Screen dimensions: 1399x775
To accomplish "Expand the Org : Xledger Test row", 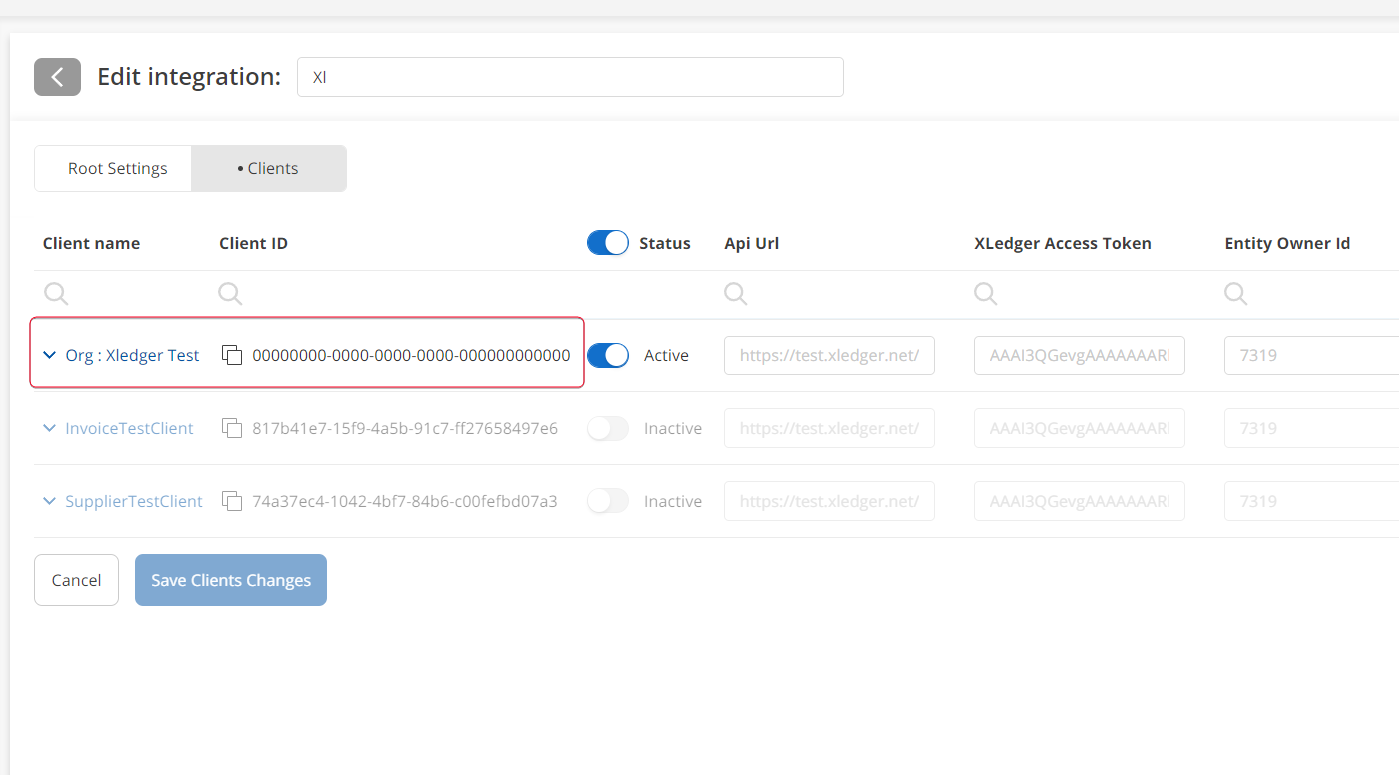I will click(50, 355).
